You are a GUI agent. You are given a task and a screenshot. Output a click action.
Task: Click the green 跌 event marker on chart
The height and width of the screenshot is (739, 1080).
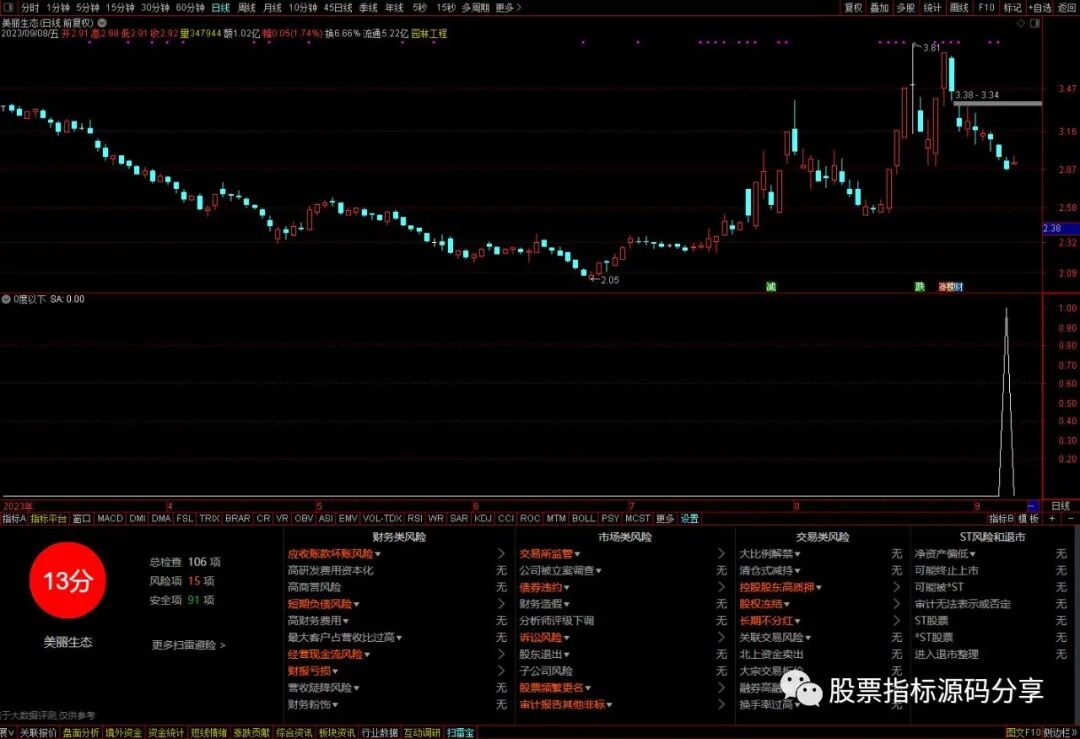[920, 287]
